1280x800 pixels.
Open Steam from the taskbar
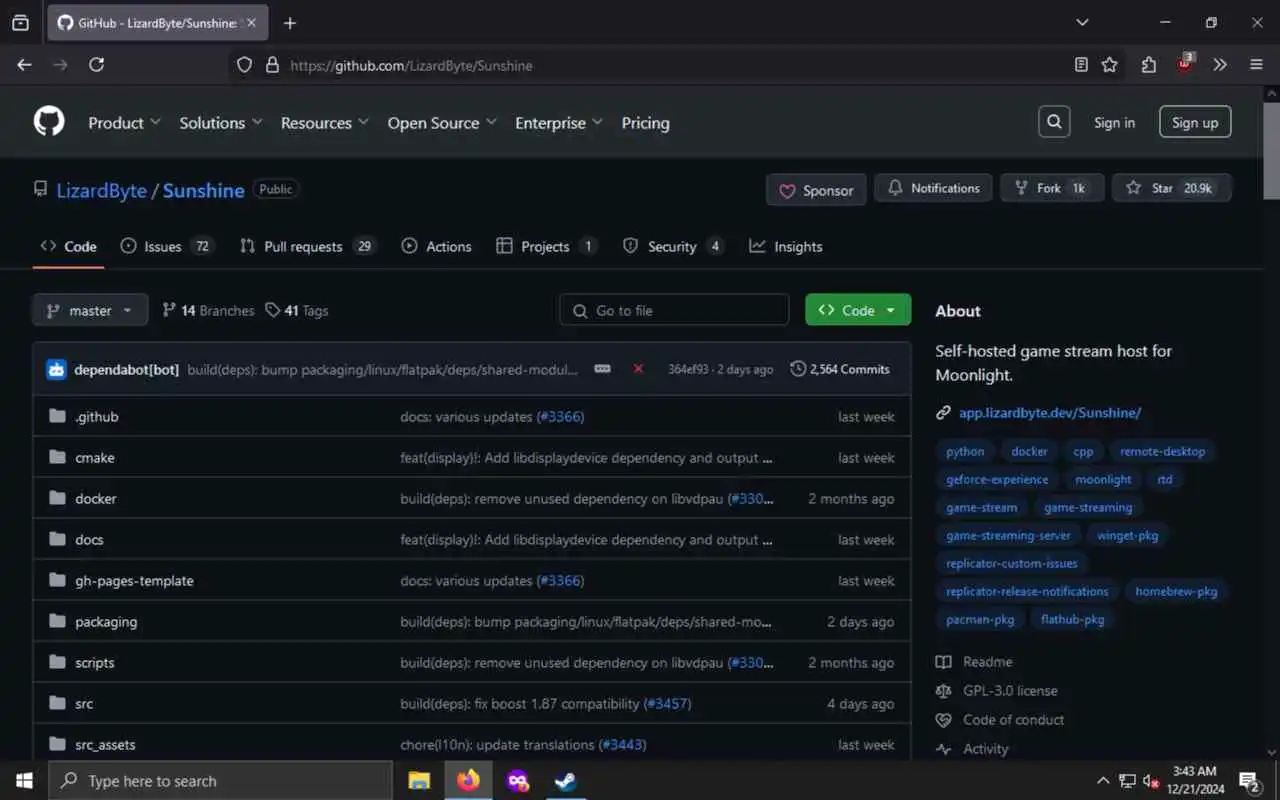tap(566, 781)
